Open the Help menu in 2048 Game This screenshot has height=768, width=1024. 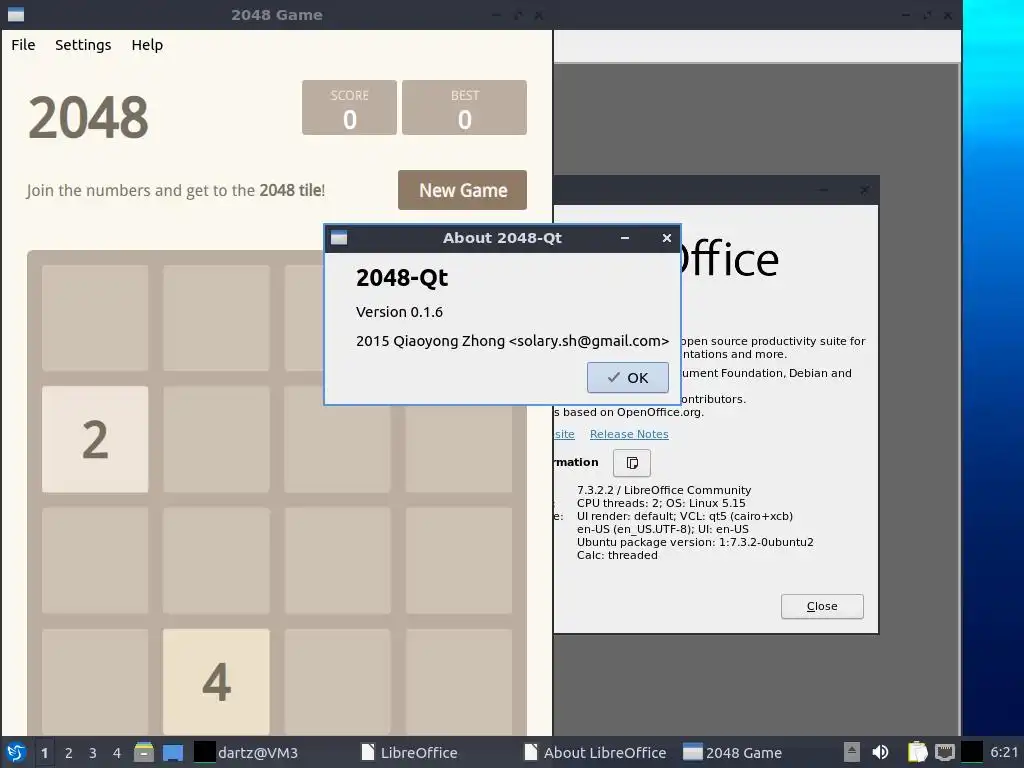[147, 45]
